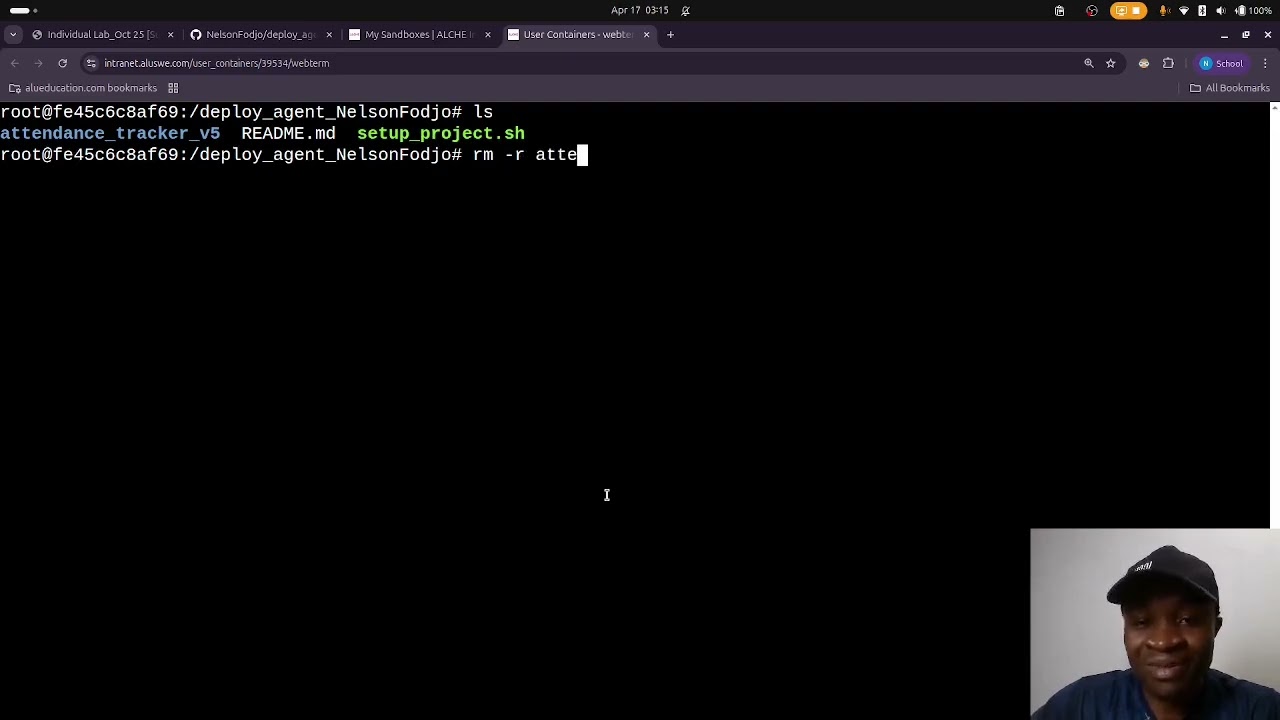The image size is (1280, 720).
Task: Stop screen sharing via orange indicator
Action: [1127, 10]
